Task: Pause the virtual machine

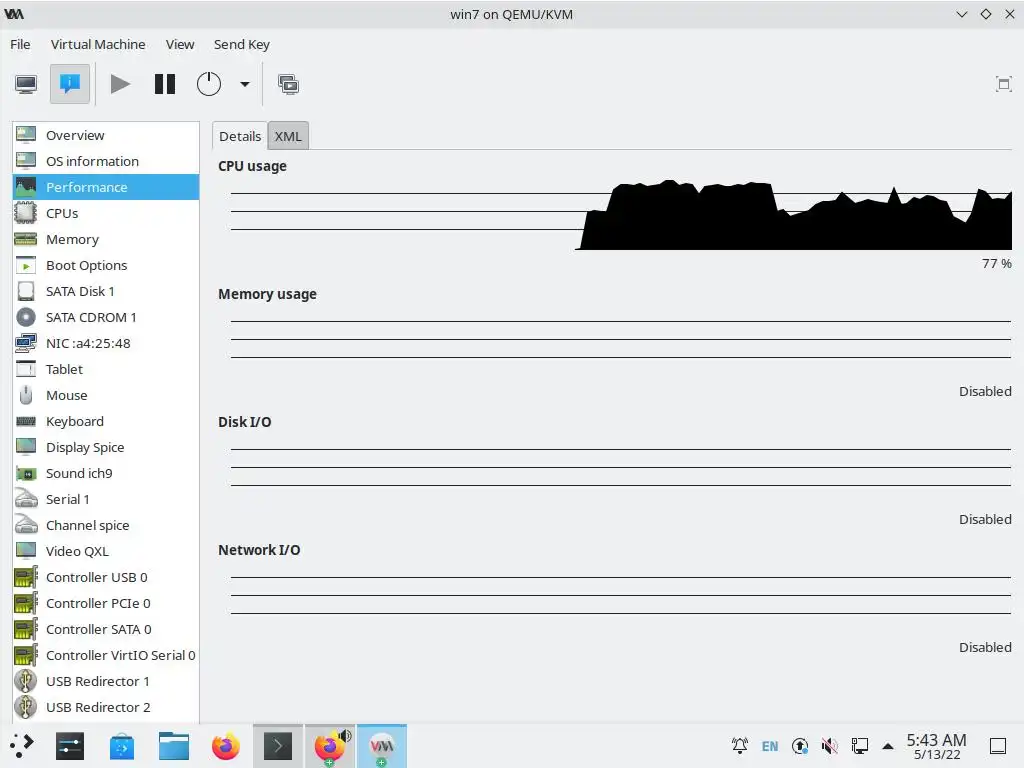Action: 165,84
